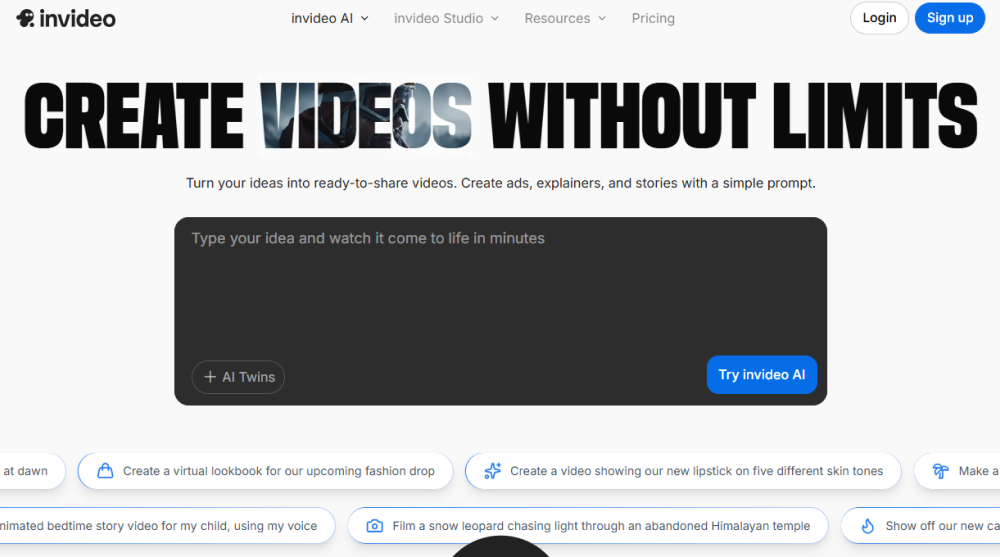Click the palm tree icon beside 'Make a' prompt
1000x557 pixels.
point(941,471)
